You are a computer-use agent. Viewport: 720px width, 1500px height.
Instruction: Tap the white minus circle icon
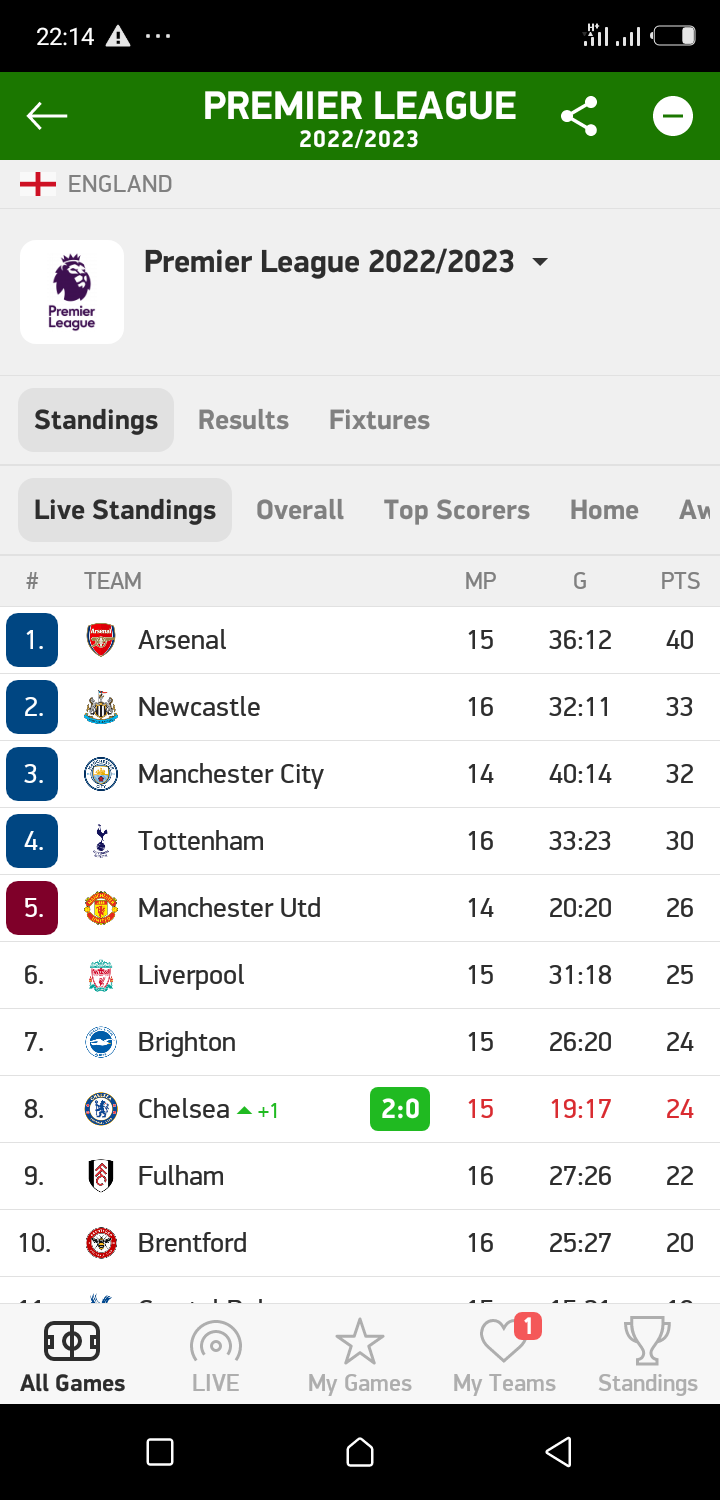[x=673, y=116]
